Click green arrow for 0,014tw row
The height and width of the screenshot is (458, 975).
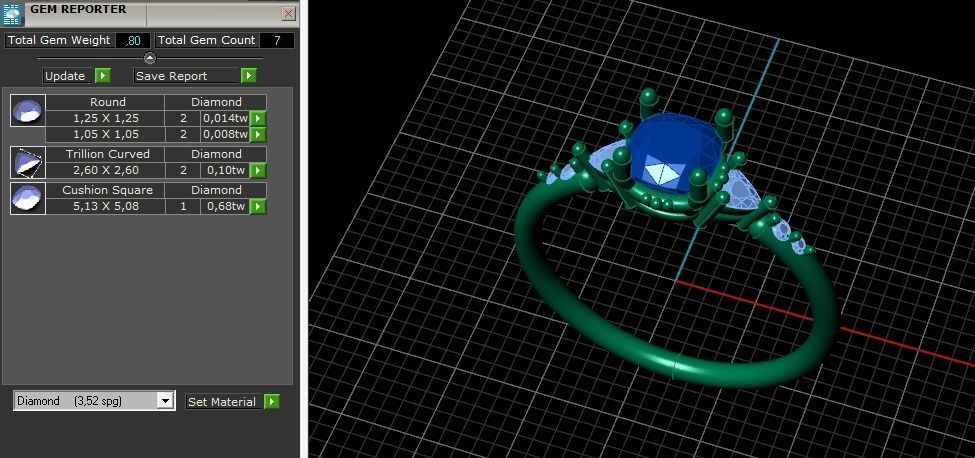257,118
